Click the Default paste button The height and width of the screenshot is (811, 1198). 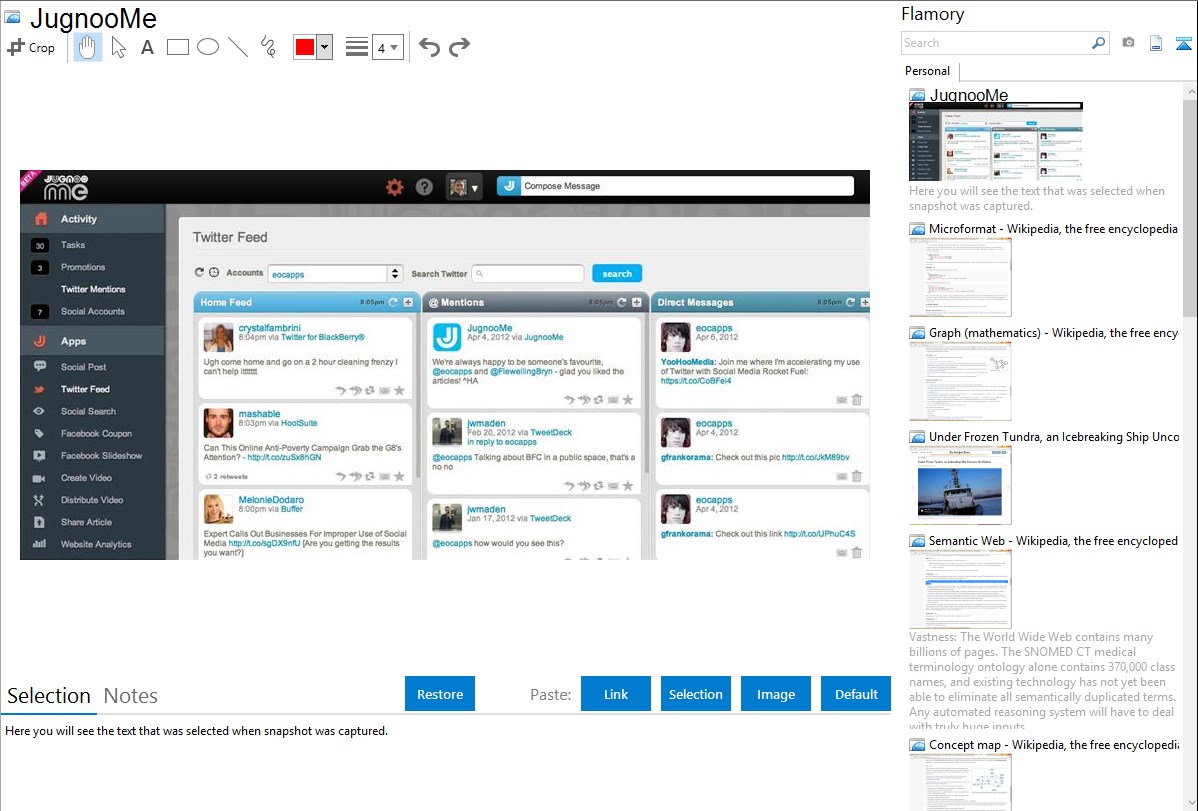[x=856, y=694]
